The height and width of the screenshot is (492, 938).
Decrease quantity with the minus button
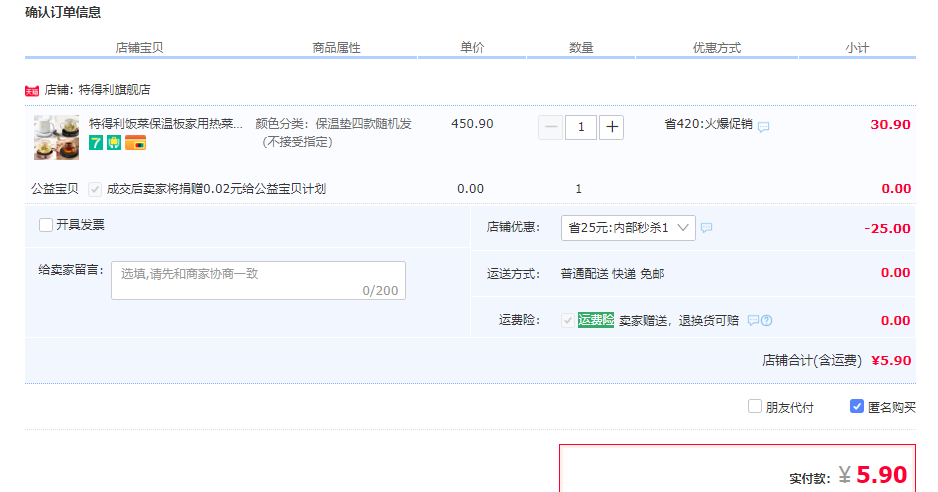551,127
